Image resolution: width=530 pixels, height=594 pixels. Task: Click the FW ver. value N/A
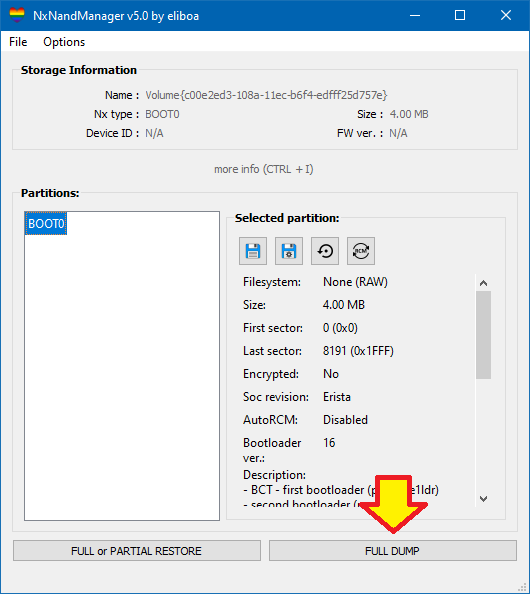coord(398,133)
